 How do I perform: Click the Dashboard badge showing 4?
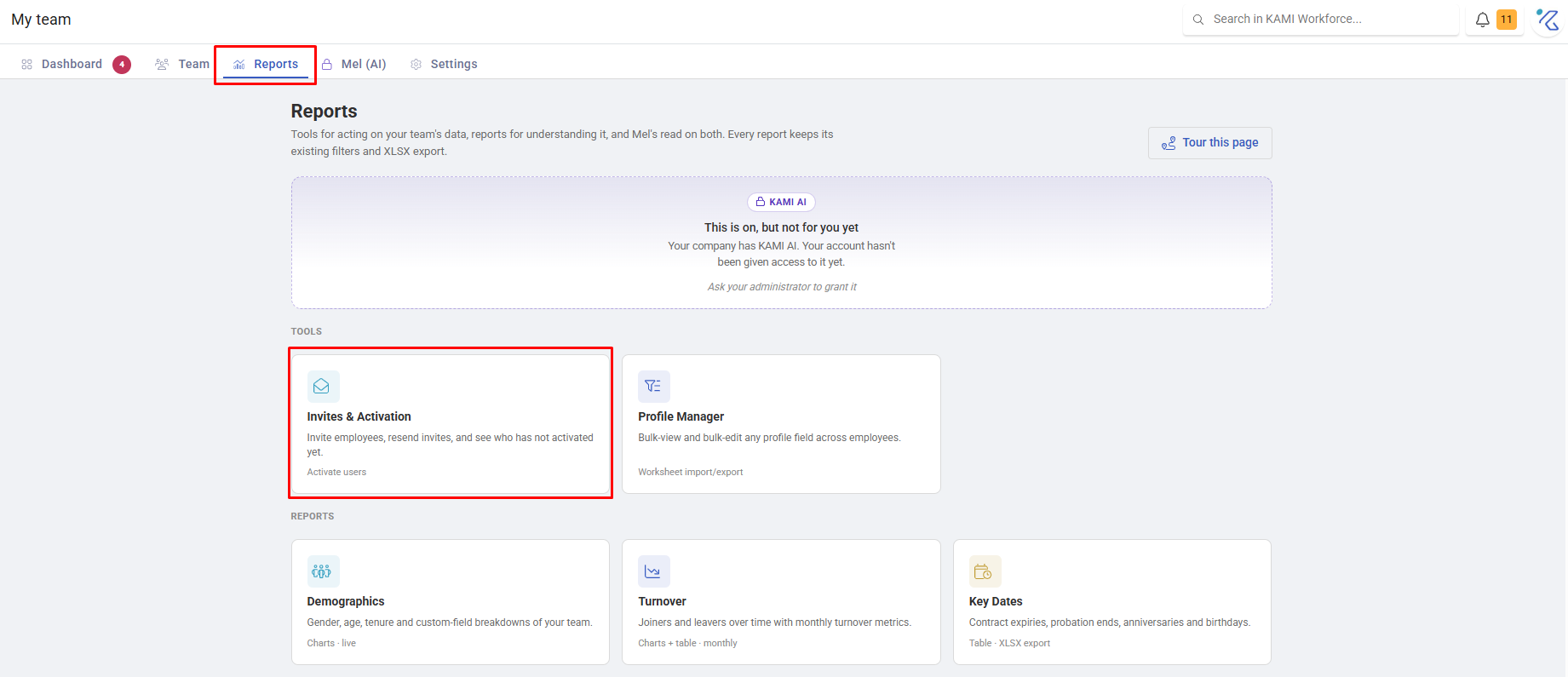coord(122,65)
